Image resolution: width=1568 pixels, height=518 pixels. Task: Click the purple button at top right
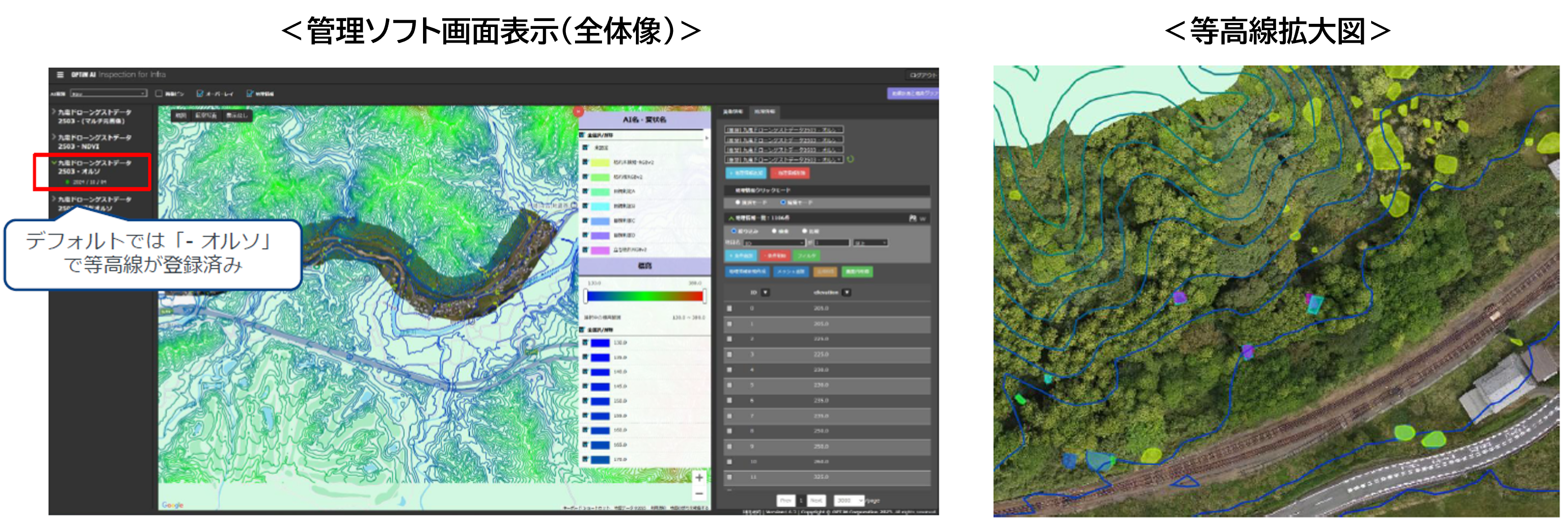pyautogui.click(x=913, y=94)
